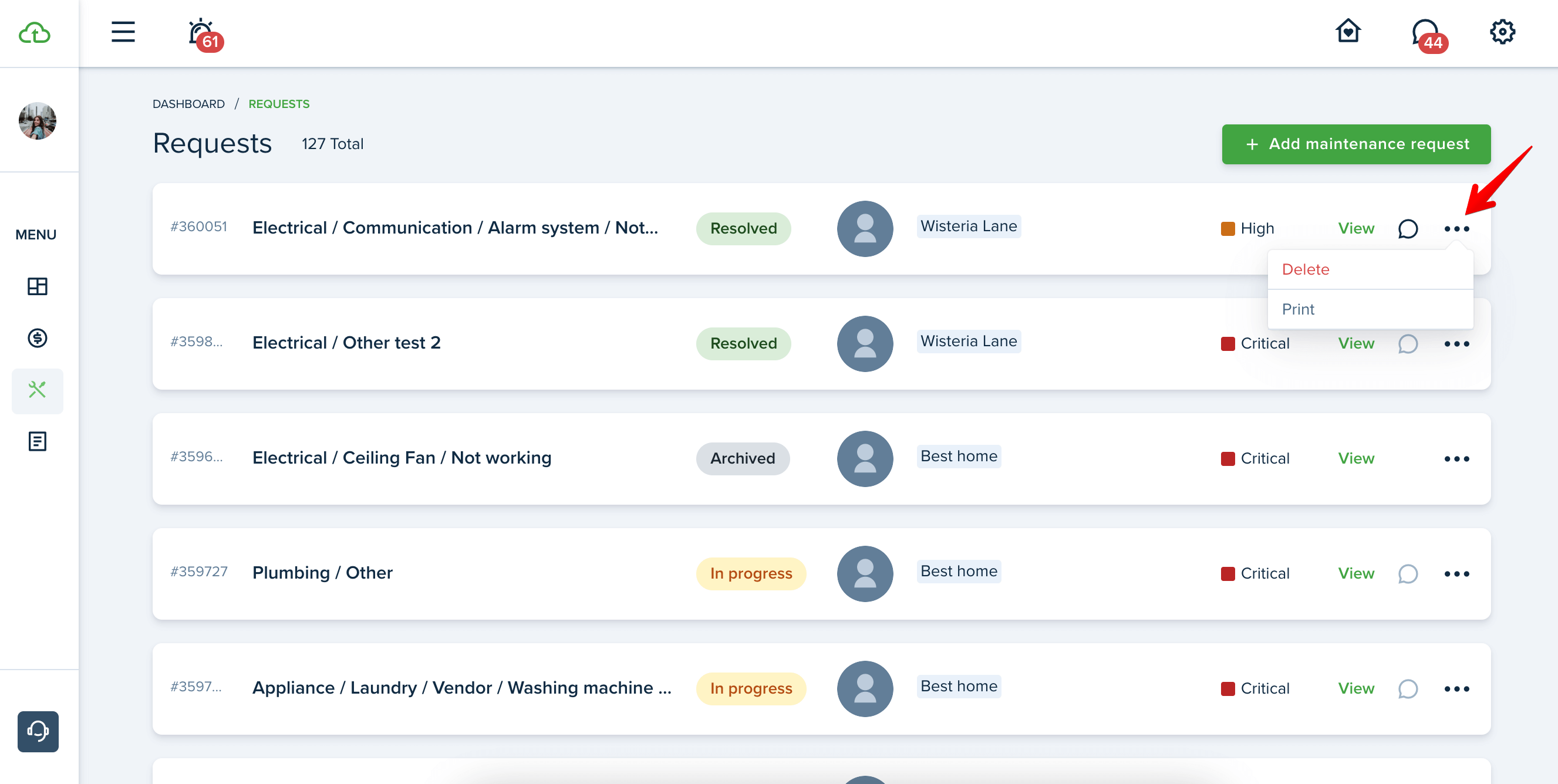Click In progress badge on Plumbing / Other
Image resolution: width=1558 pixels, height=784 pixels.
coord(751,573)
